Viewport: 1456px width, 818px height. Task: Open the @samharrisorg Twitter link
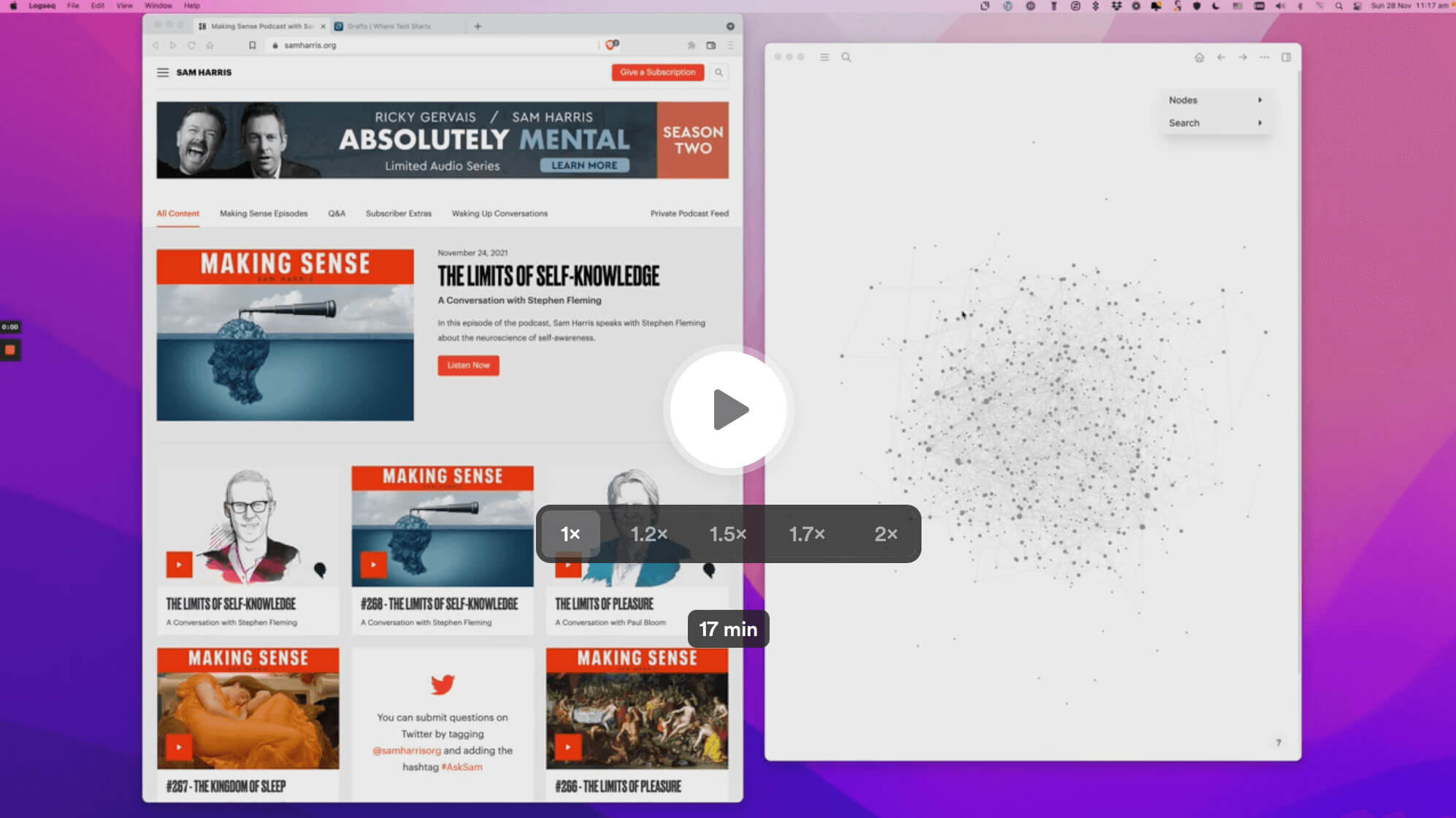tap(407, 751)
